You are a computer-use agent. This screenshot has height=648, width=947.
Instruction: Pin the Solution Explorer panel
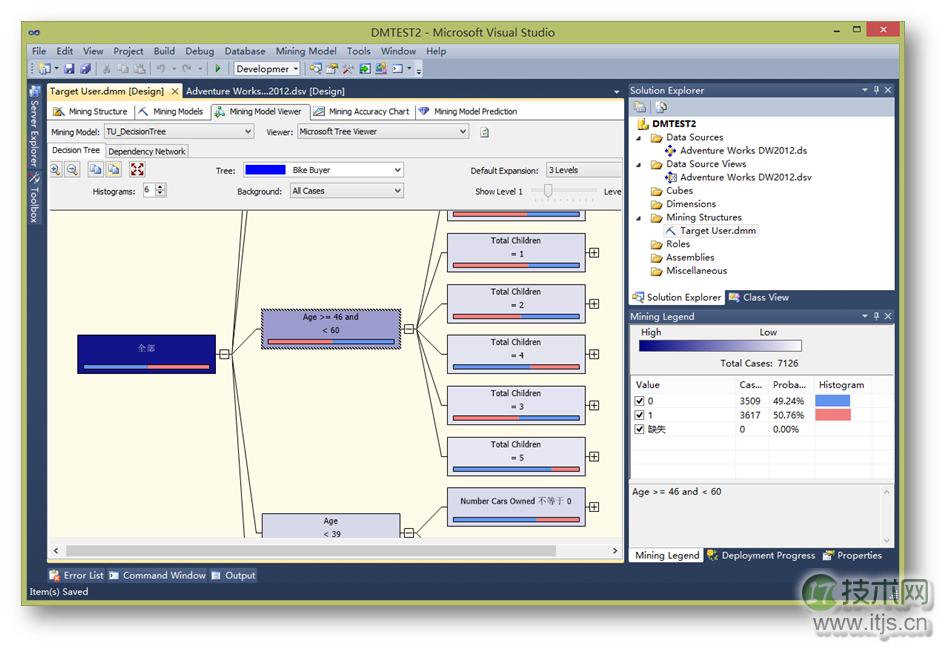876,90
